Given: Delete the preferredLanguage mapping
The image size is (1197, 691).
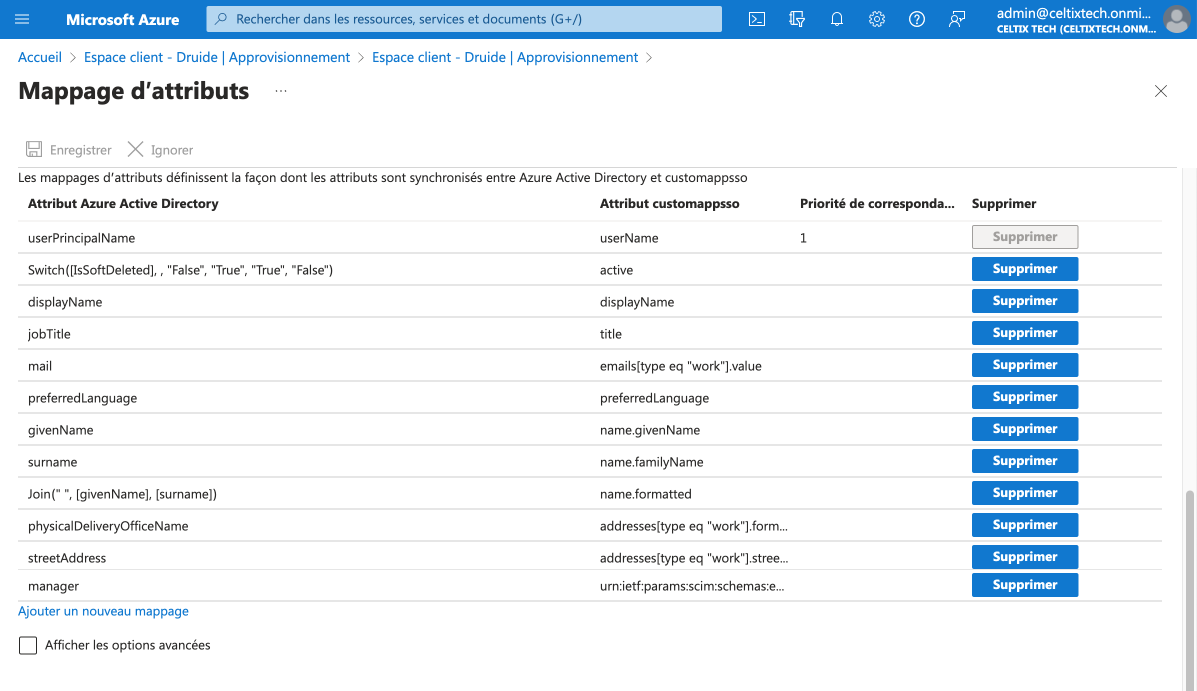Looking at the screenshot, I should [1024, 397].
